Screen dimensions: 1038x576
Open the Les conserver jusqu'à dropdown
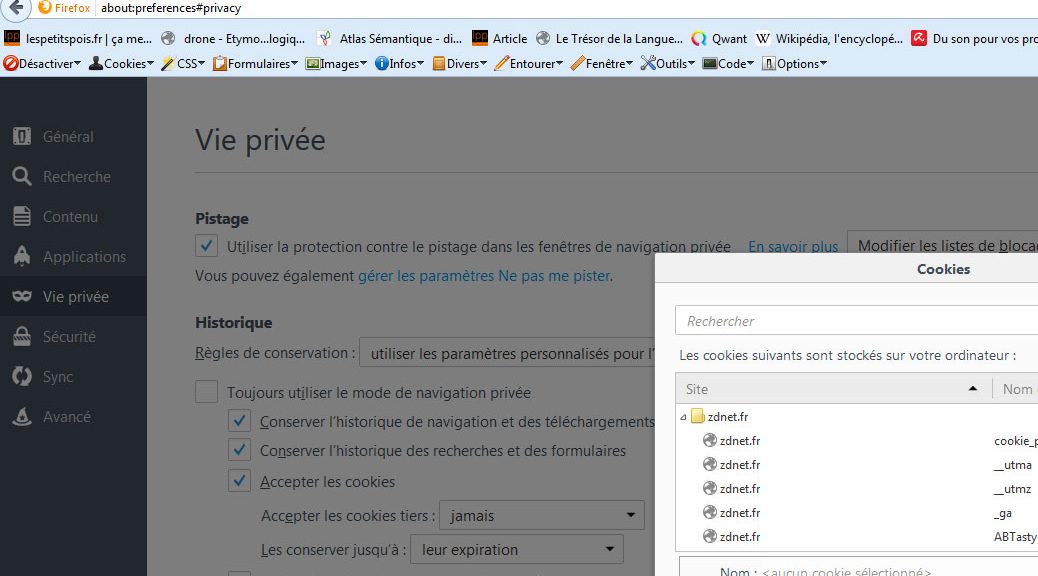click(x=517, y=549)
